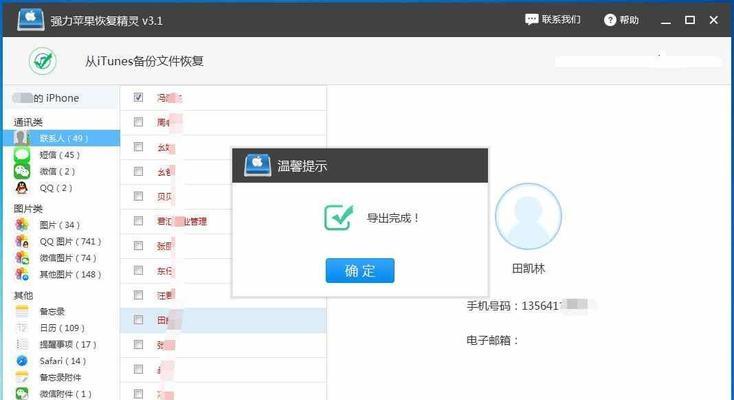Click 从iTunes备份文件恢复 heading
Image resolution: width=734 pixels, height=400 pixels.
(x=144, y=61)
